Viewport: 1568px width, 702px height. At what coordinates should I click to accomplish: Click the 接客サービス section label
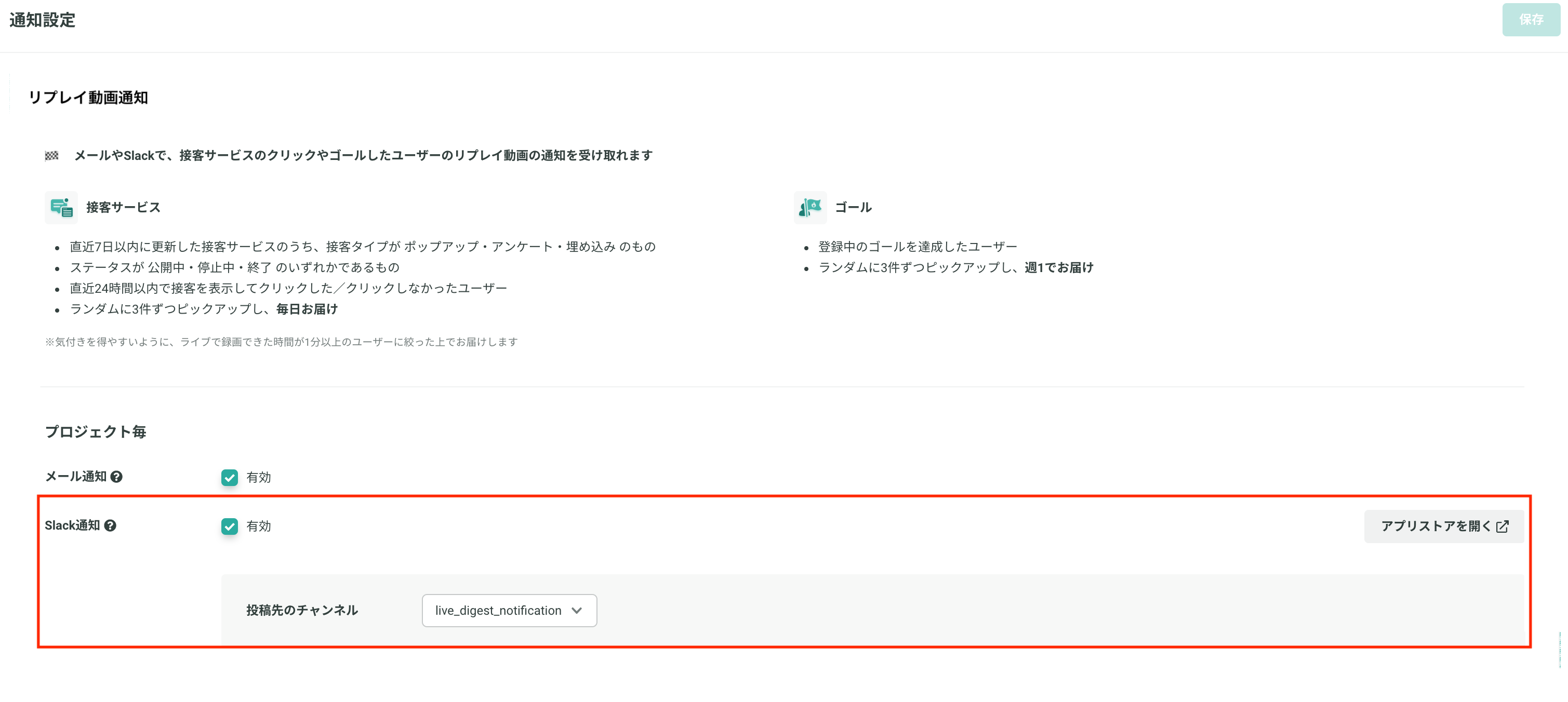point(124,208)
